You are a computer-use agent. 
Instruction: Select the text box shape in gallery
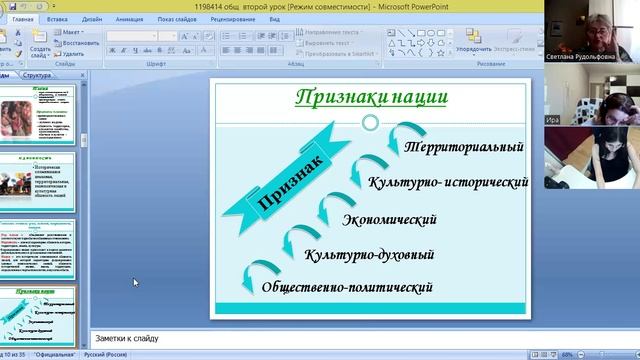click(x=391, y=33)
